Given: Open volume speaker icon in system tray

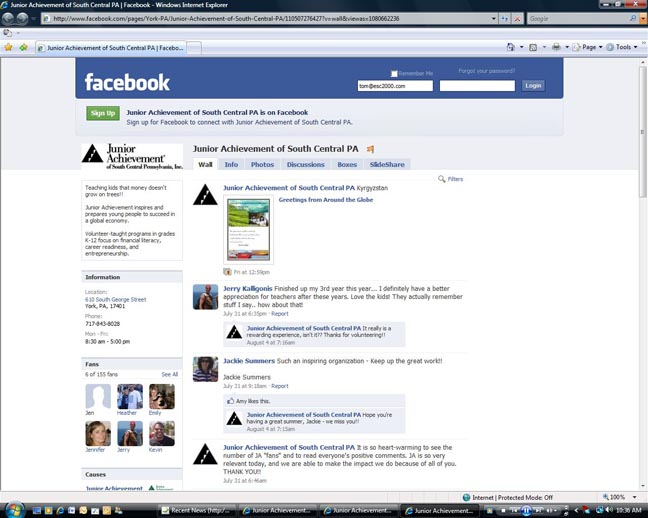Looking at the screenshot, I should (x=608, y=511).
